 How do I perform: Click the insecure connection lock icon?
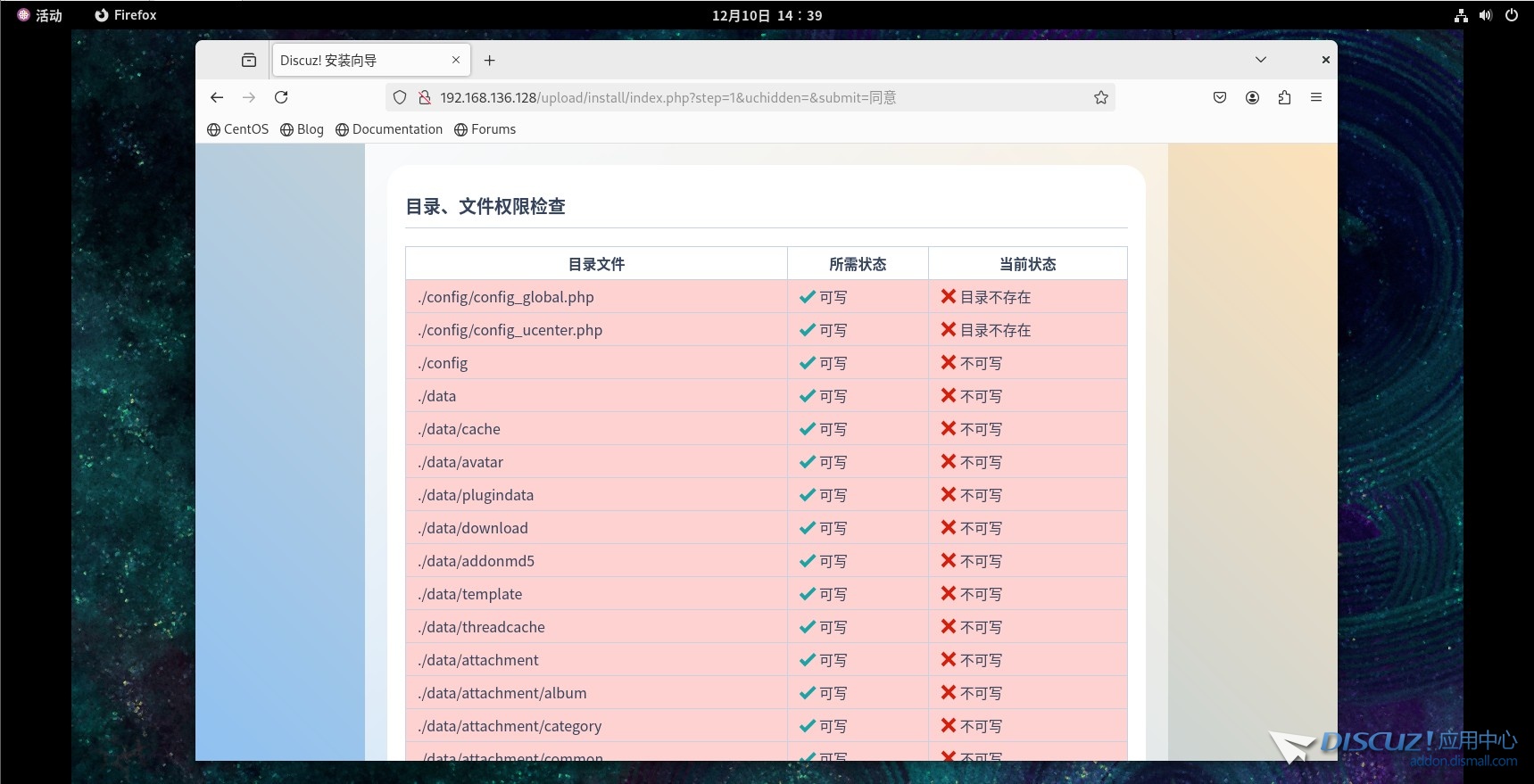coord(425,97)
